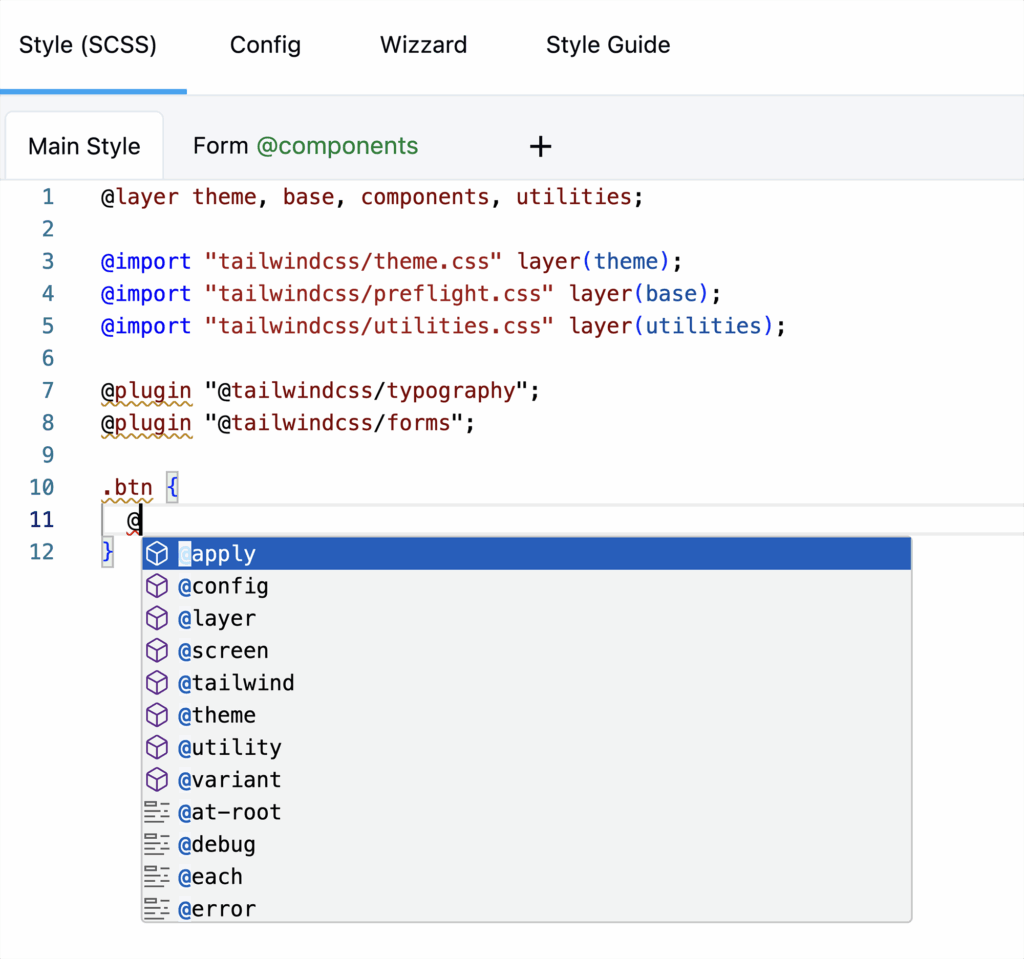Pick @variant in the suggestion list
Screen dimensions: 1024x959
pos(230,780)
